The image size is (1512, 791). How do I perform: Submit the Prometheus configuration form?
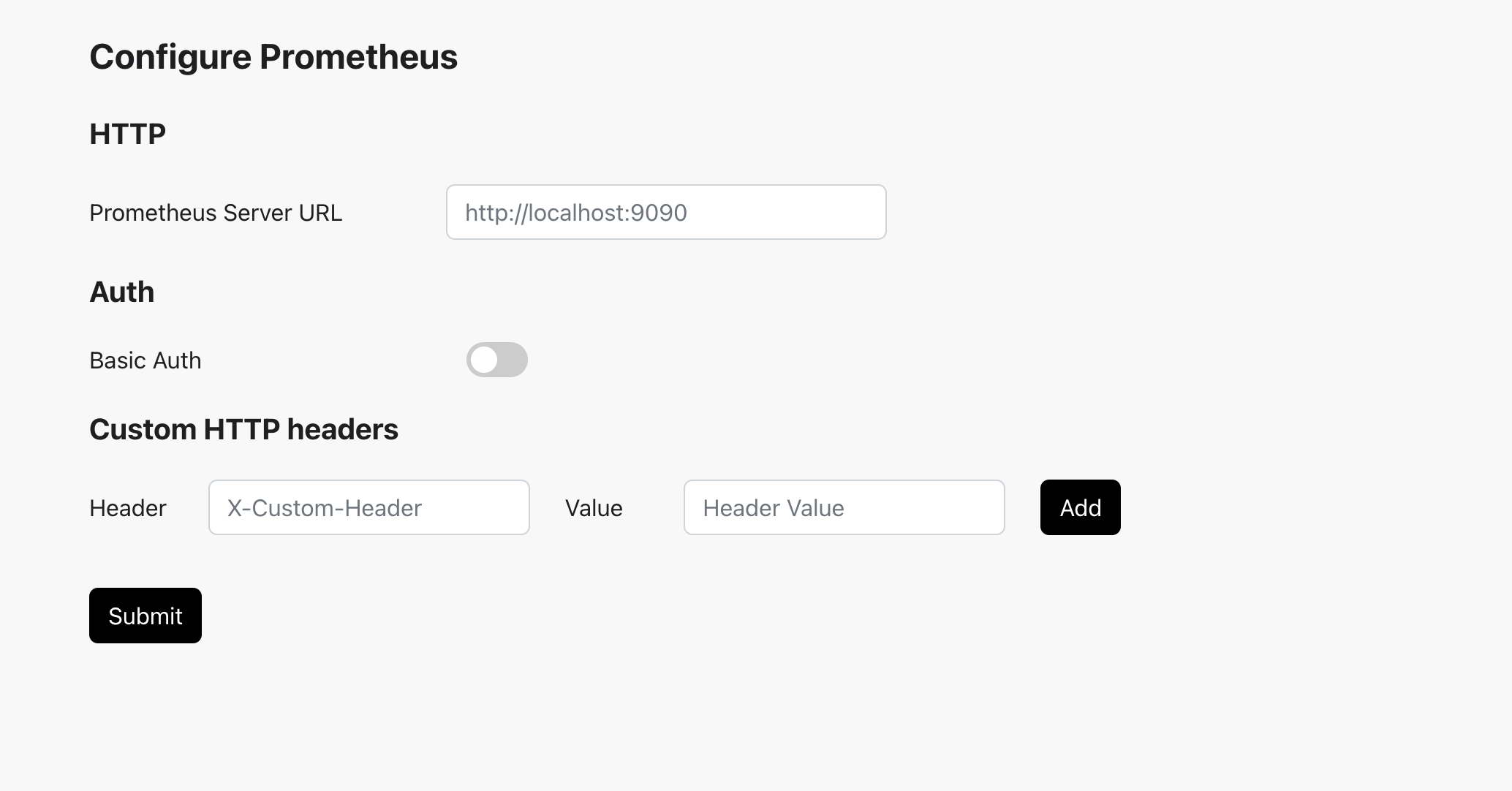point(145,616)
